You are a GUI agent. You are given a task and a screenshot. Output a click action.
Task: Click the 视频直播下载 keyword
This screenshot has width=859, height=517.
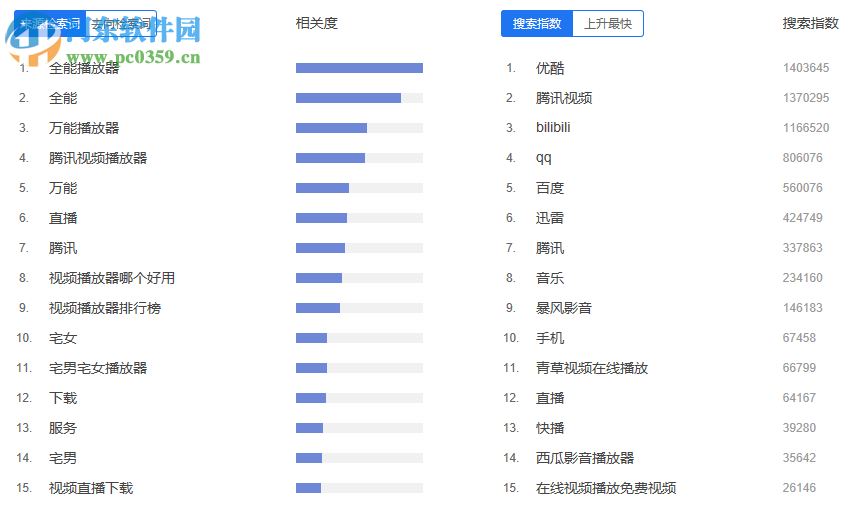(x=91, y=488)
